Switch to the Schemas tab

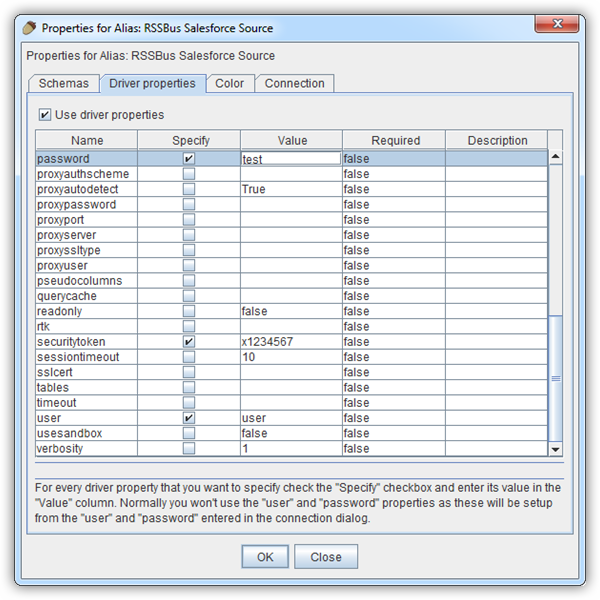click(64, 84)
